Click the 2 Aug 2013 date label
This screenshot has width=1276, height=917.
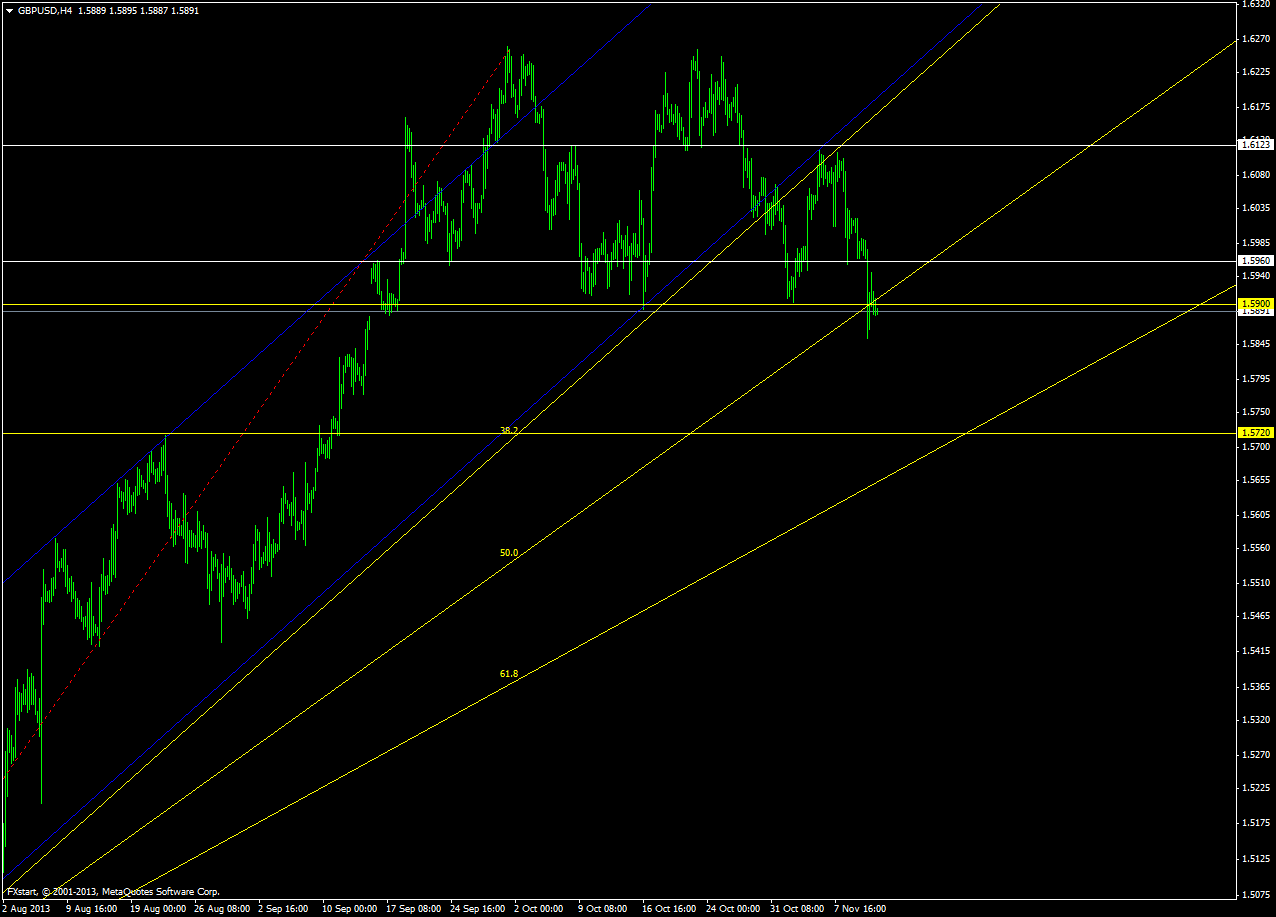27,909
